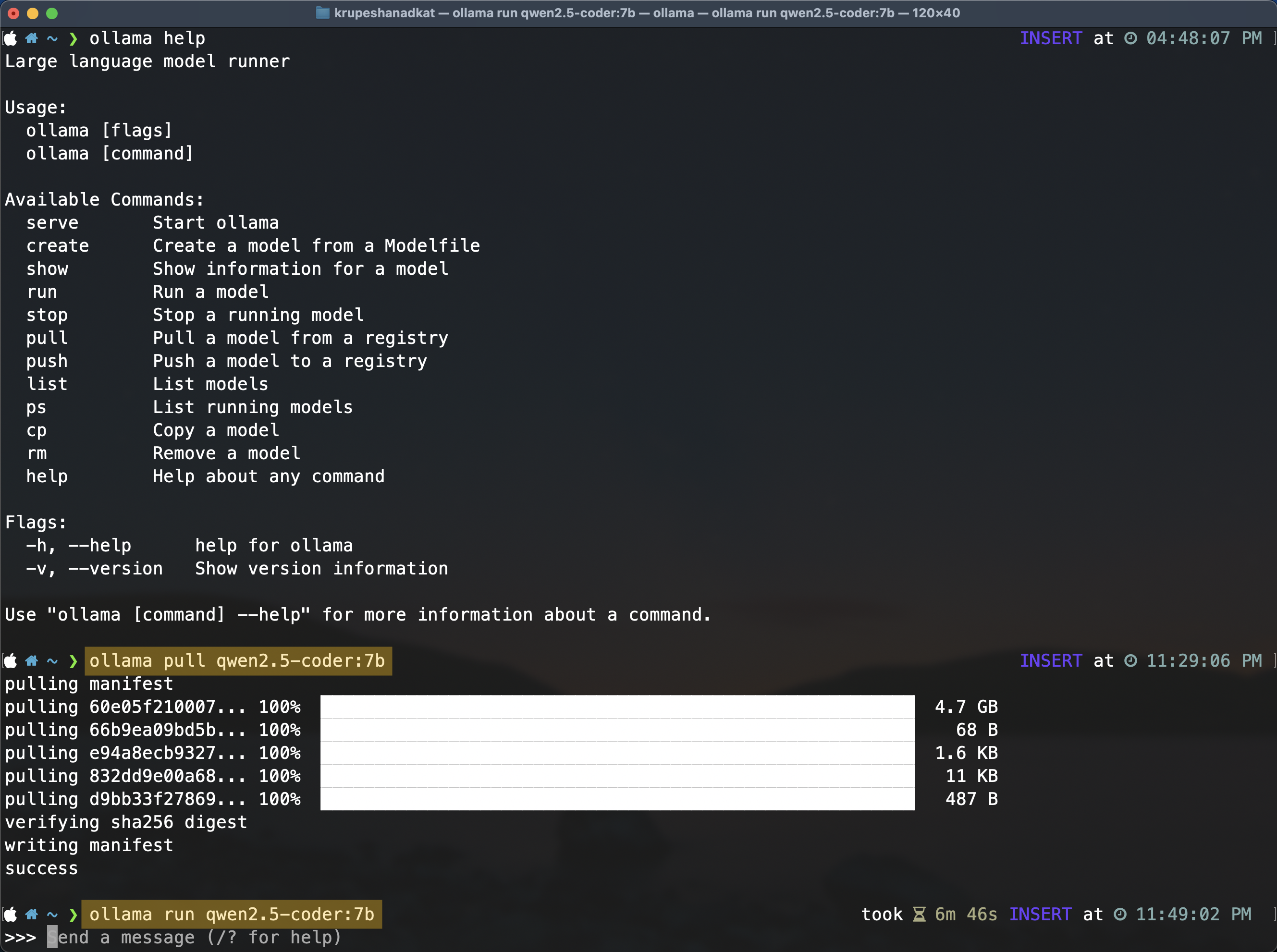Click the '1.6 KB' size value
Viewport: 1277px width, 952px height.
coord(966,753)
